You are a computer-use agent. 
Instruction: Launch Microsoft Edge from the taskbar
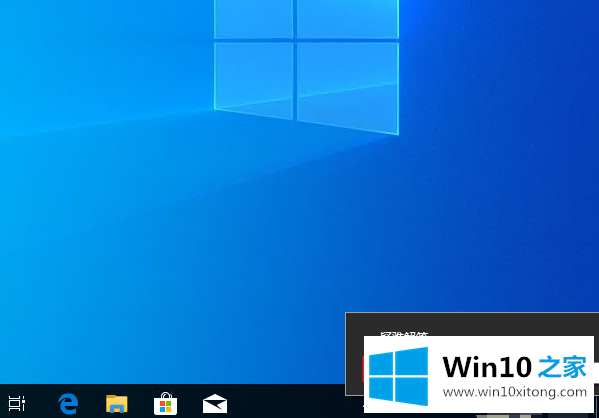(x=68, y=404)
